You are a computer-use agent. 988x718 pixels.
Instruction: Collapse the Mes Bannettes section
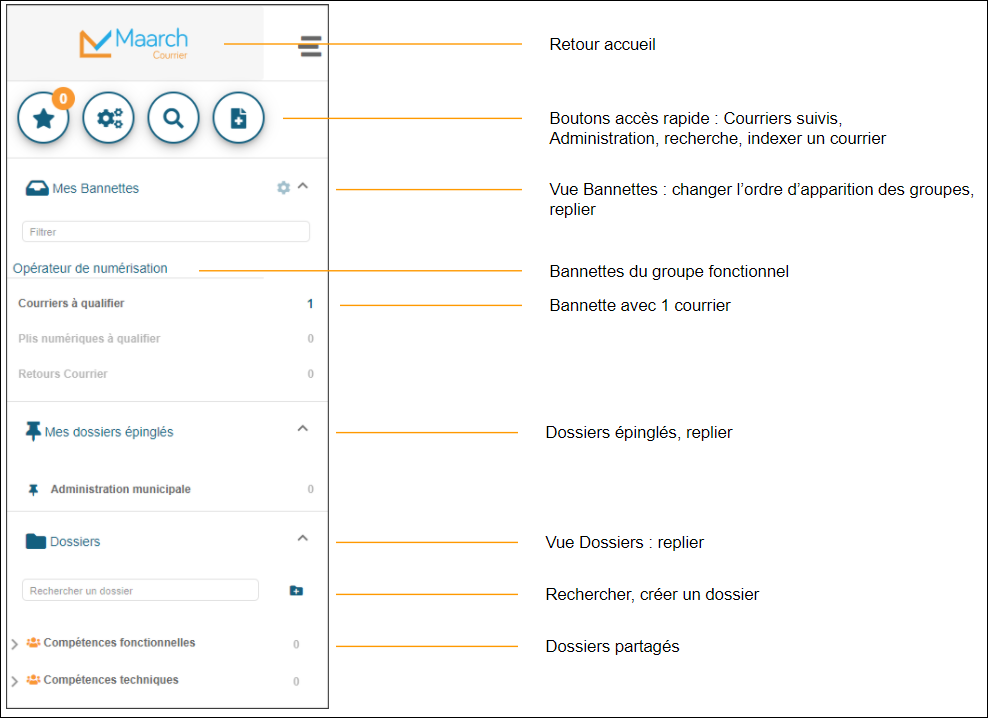[x=303, y=186]
